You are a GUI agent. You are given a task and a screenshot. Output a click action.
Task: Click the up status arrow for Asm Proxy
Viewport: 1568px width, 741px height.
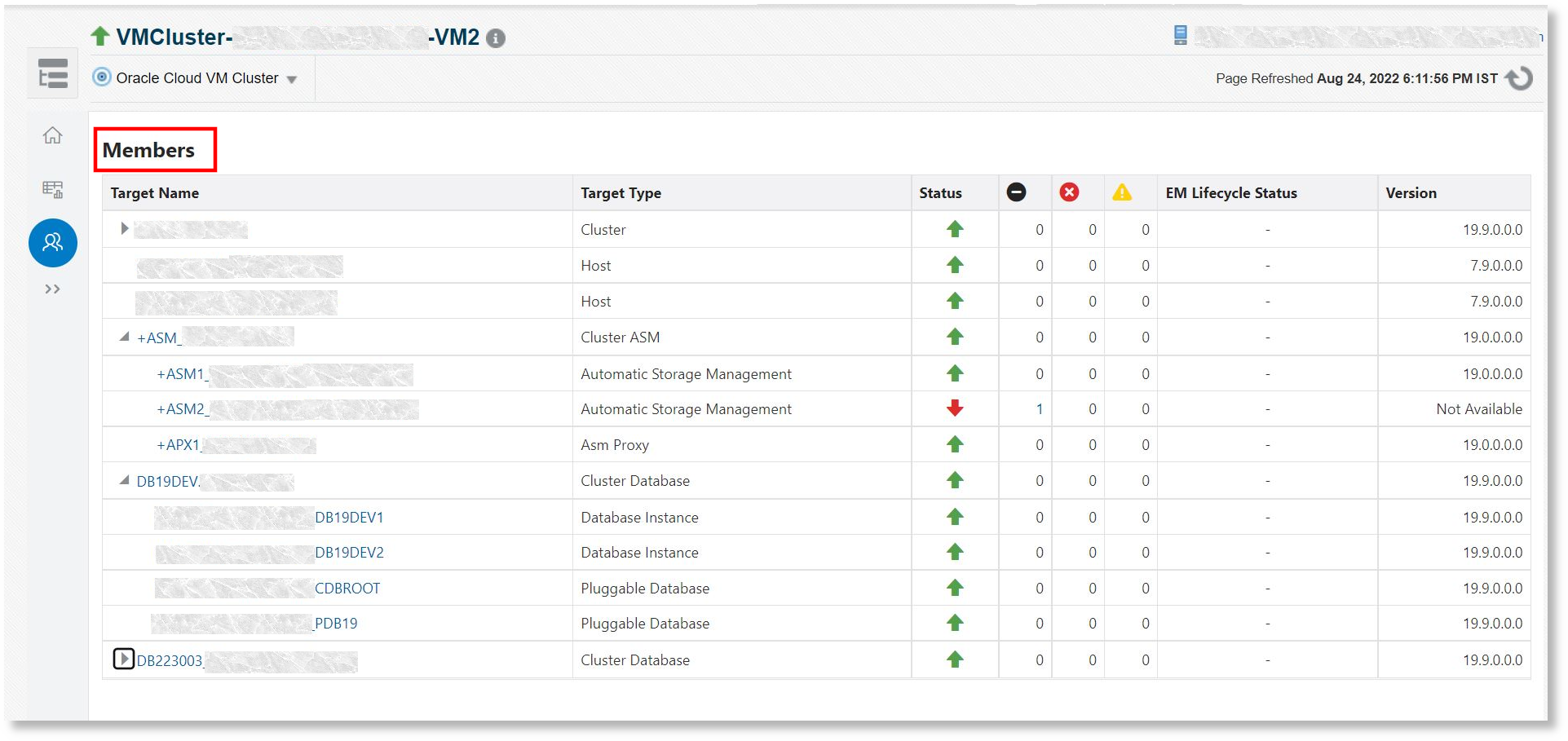pos(955,444)
